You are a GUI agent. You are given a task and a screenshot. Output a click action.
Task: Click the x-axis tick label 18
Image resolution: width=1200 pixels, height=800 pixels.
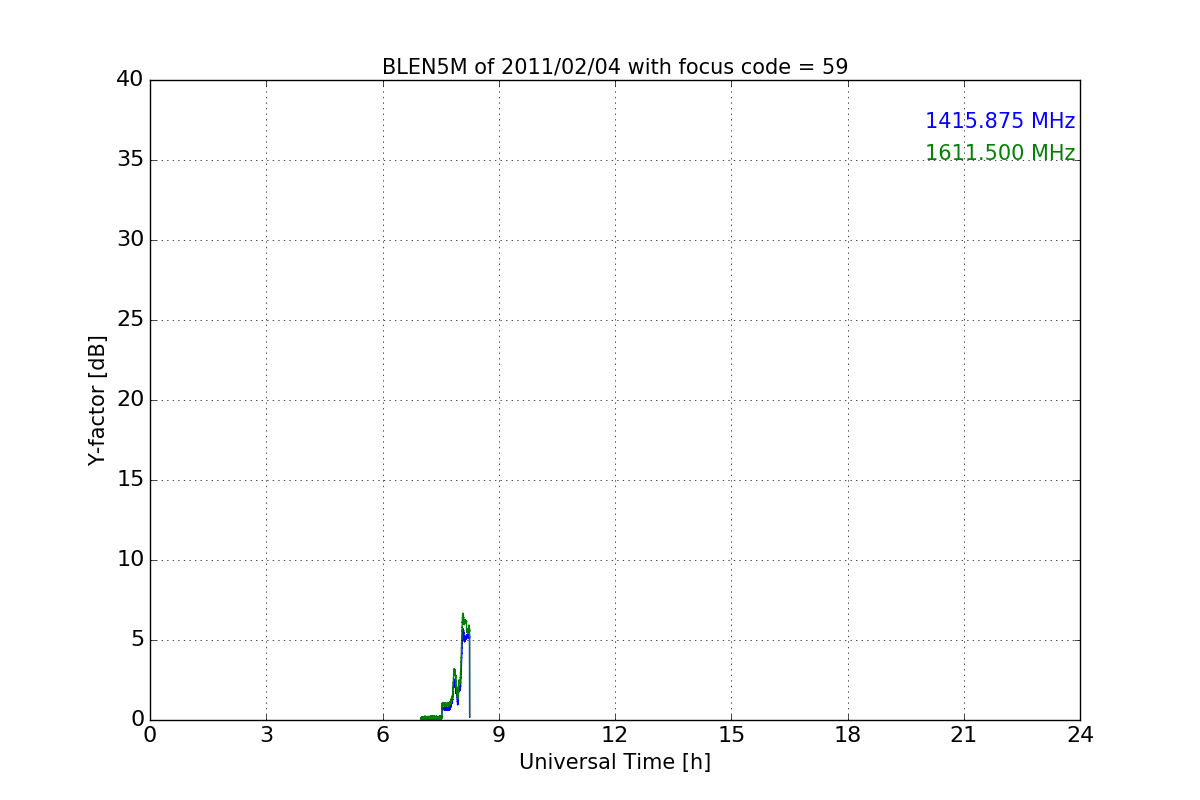tap(848, 735)
